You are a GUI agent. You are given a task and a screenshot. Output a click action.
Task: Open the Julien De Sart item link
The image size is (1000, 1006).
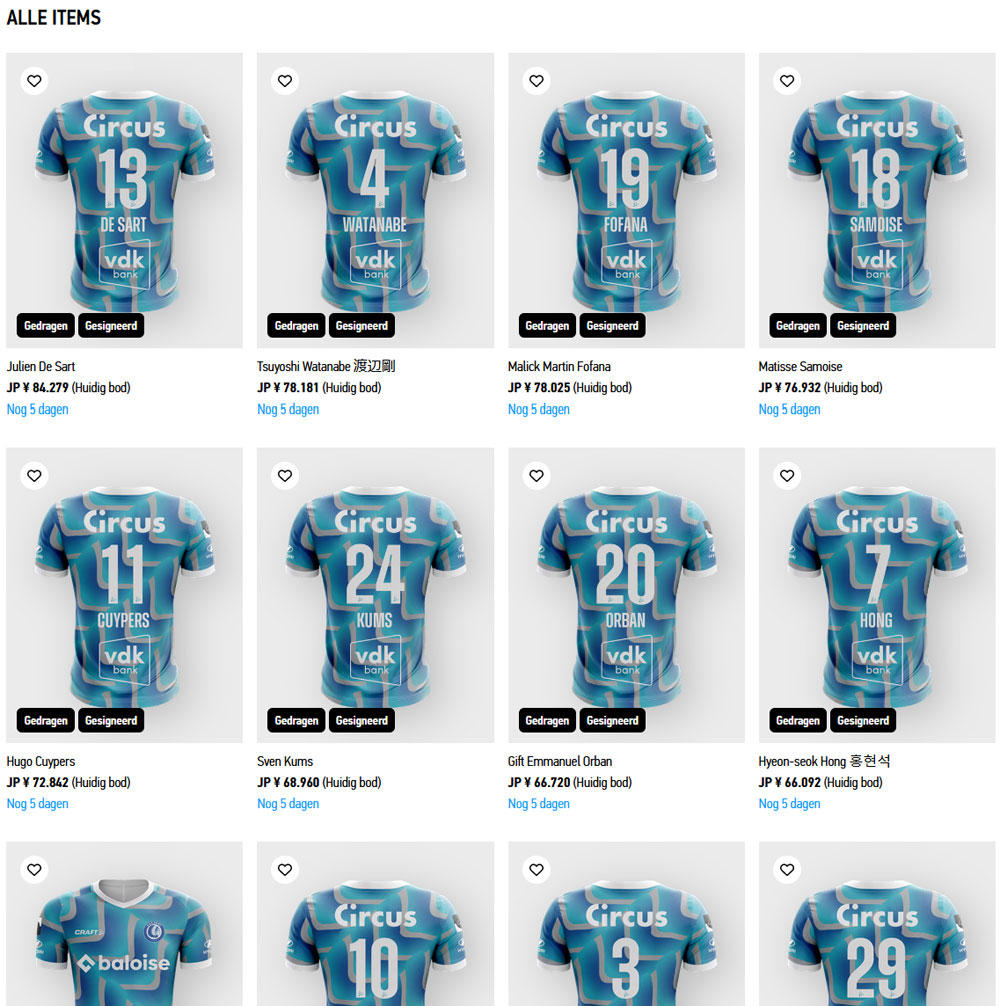[x=41, y=366]
